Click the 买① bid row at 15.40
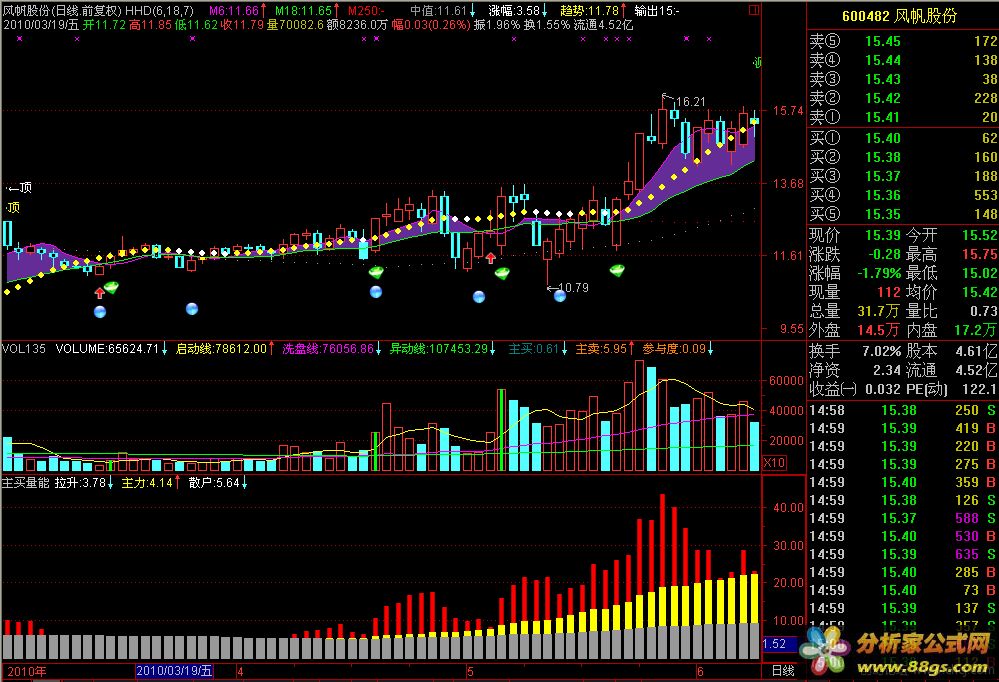This screenshot has height=682, width=999. [903, 138]
